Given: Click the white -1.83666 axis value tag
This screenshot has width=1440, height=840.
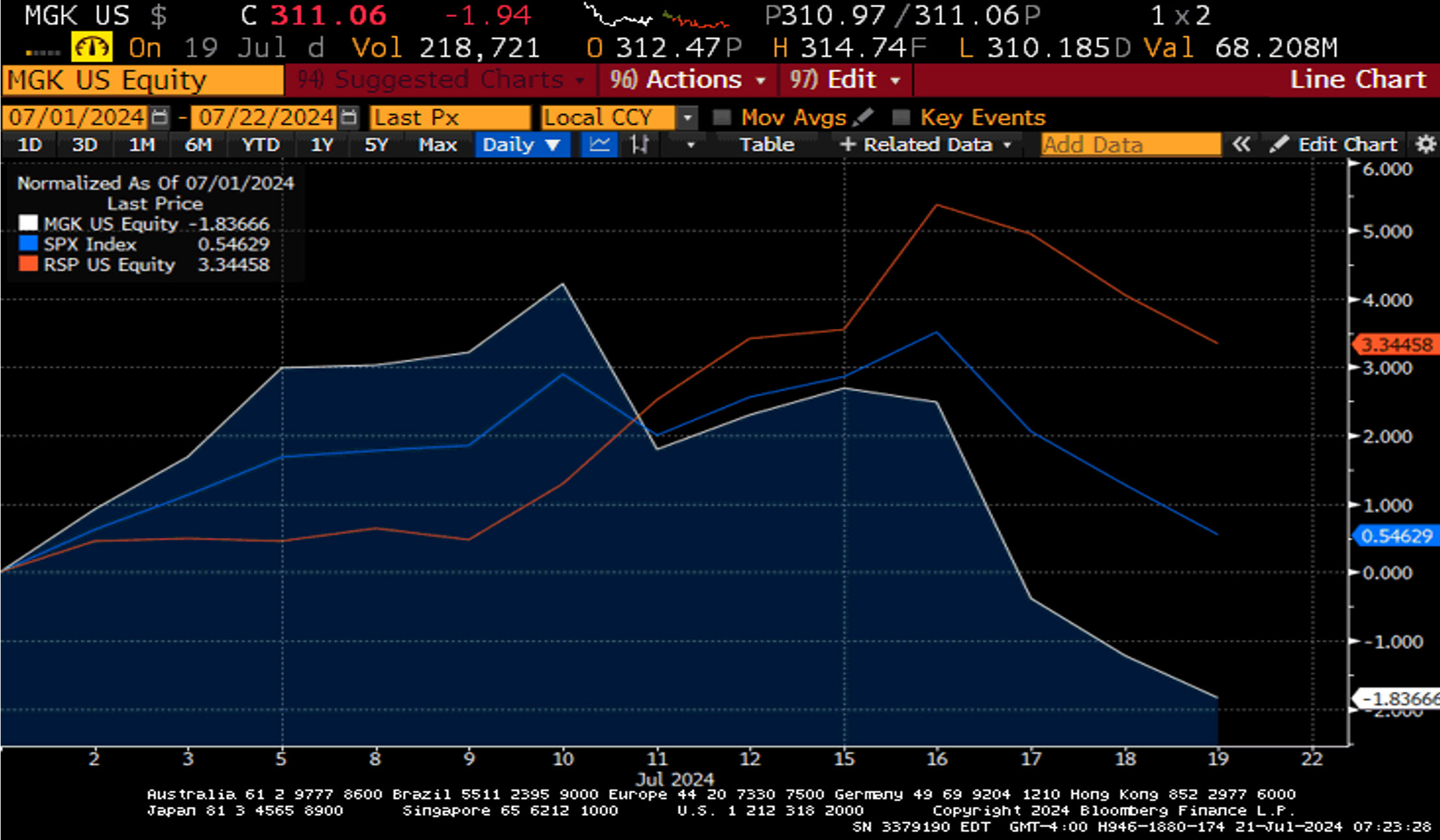Looking at the screenshot, I should [x=1396, y=699].
